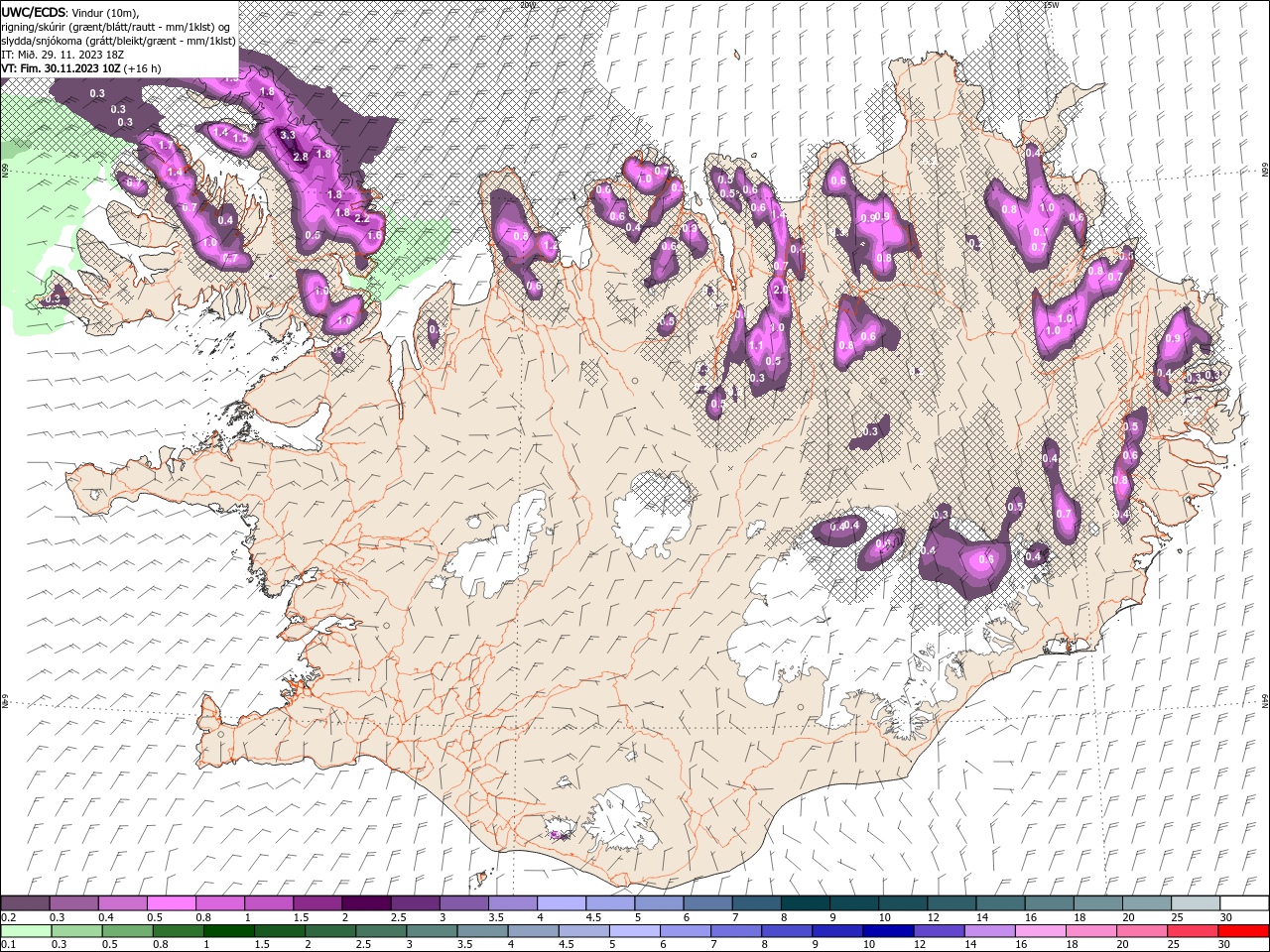Select rain legend swatch between 18 and 20

point(1090,930)
